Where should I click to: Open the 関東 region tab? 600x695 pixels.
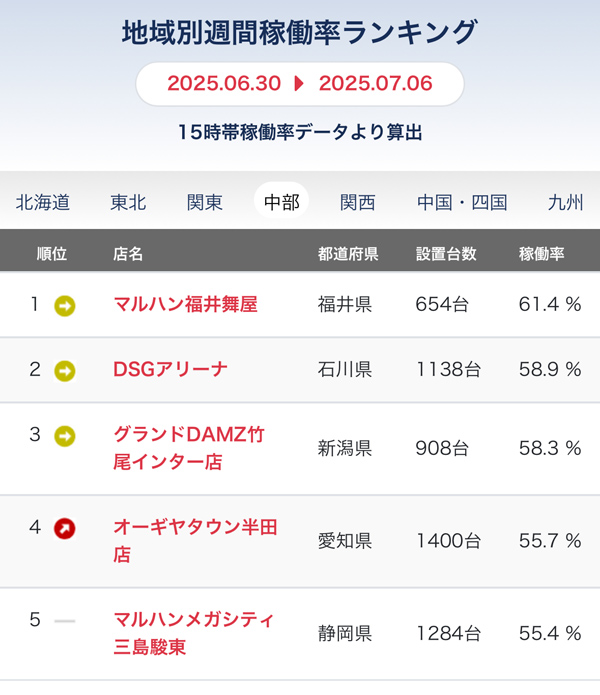click(205, 202)
